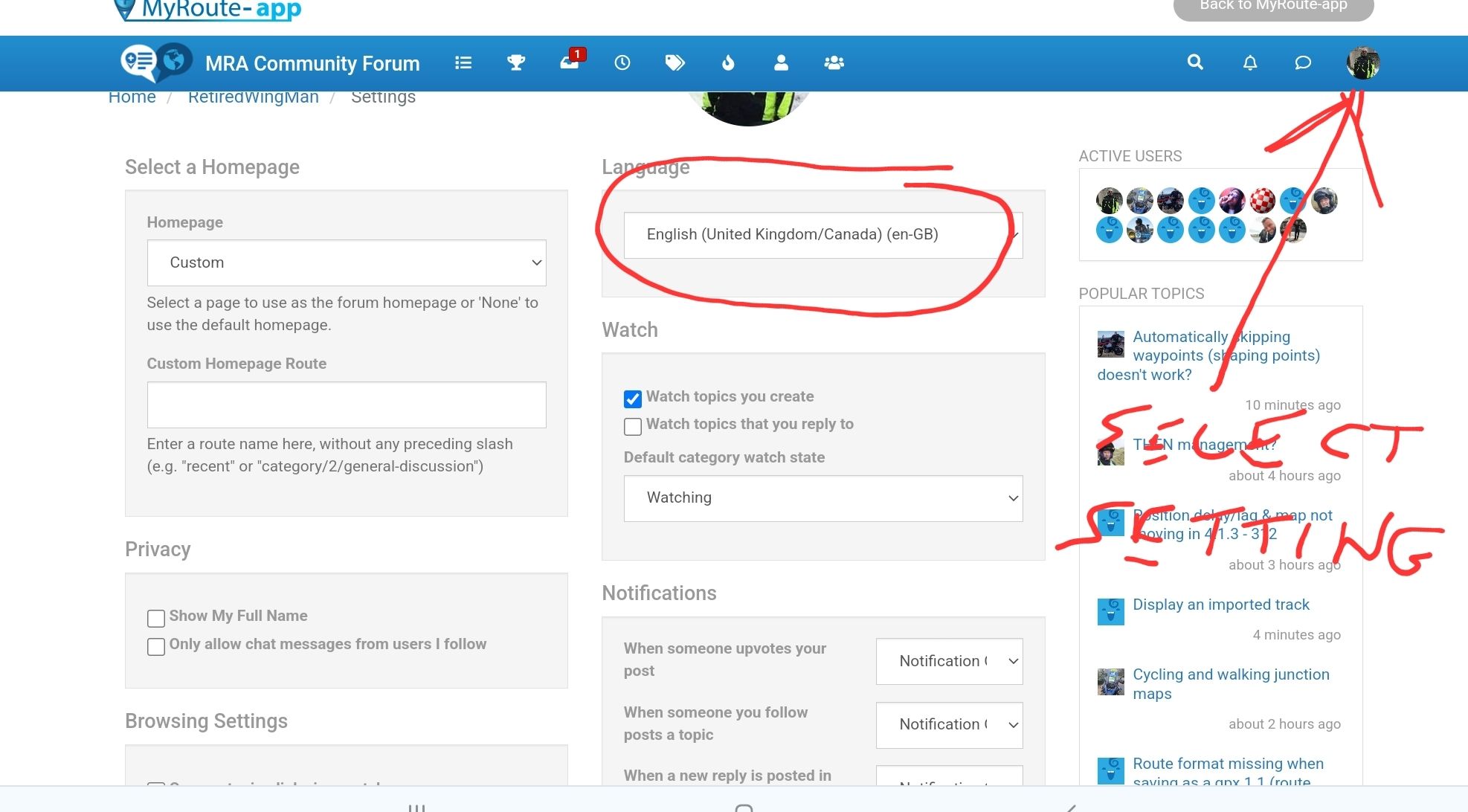The width and height of the screenshot is (1468, 812).
Task: Uncheck Watch topics you create
Action: click(633, 399)
